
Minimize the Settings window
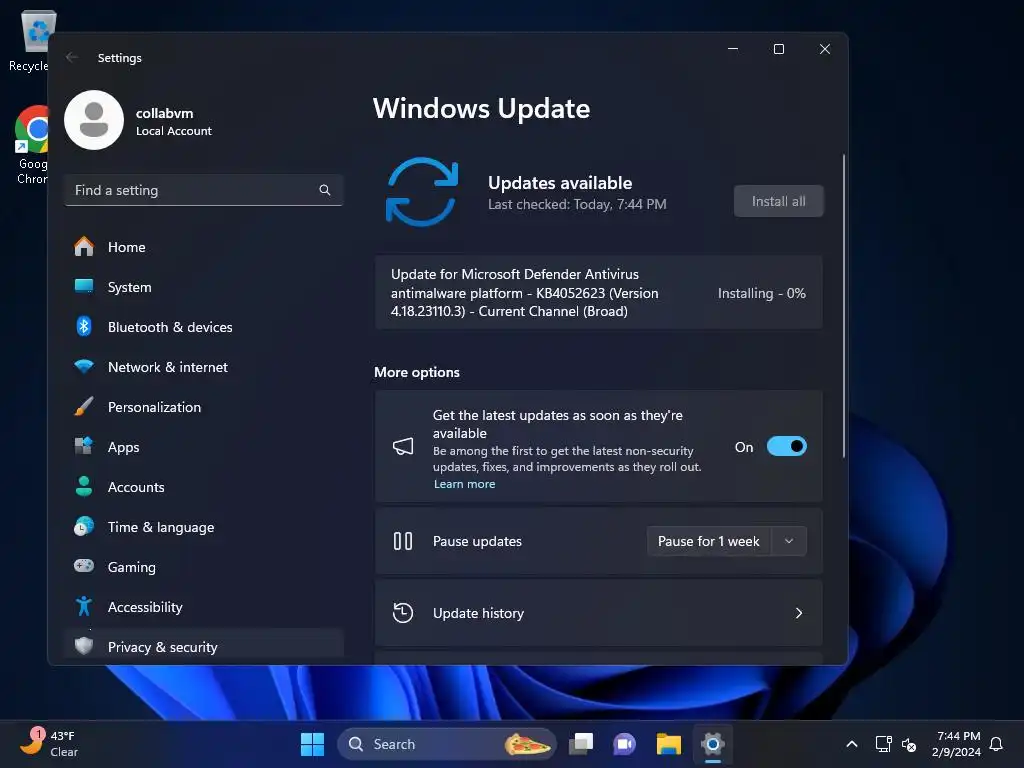733,49
